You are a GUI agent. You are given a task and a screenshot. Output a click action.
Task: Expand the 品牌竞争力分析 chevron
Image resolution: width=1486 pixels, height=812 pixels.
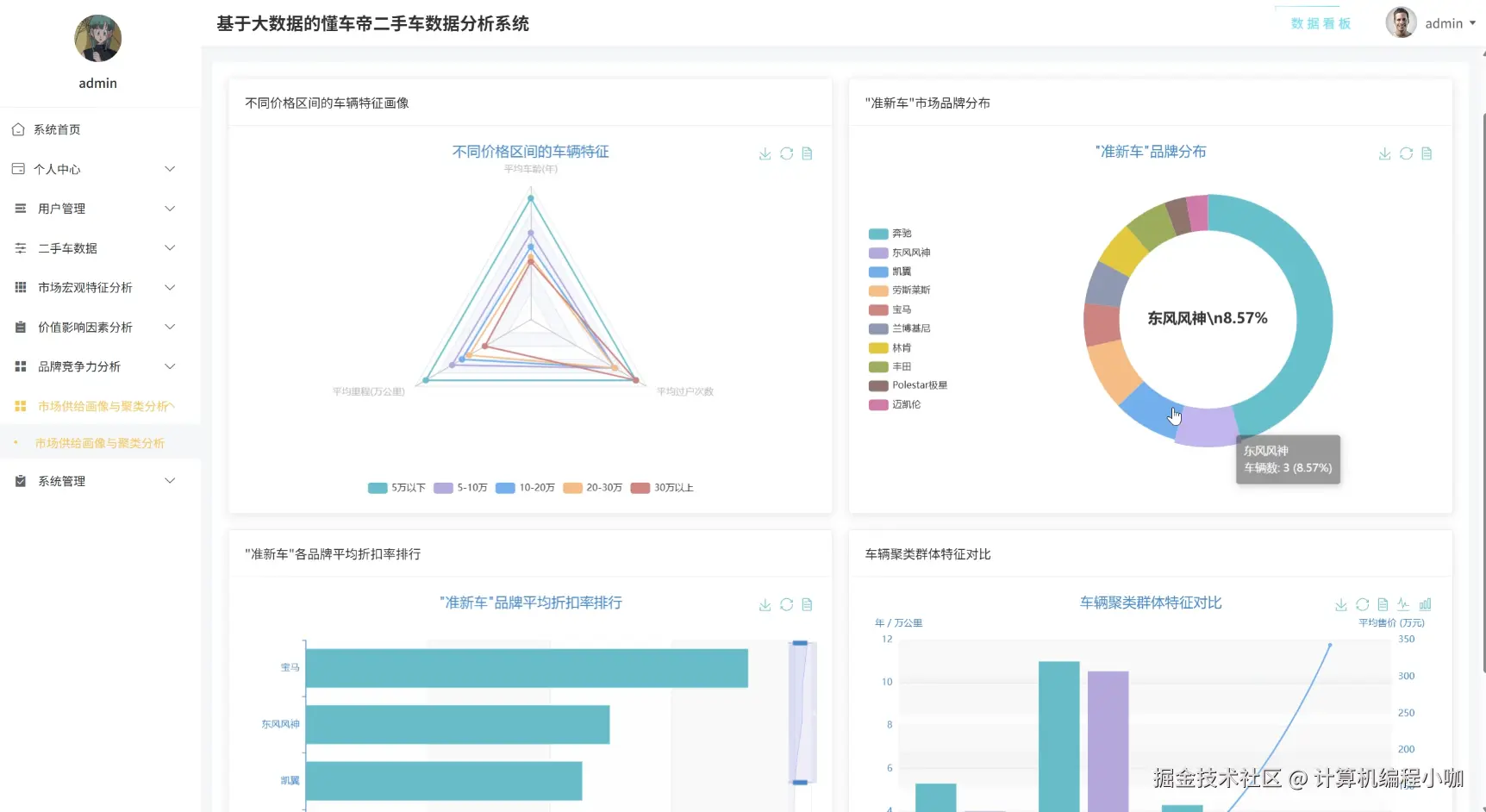[x=170, y=366]
